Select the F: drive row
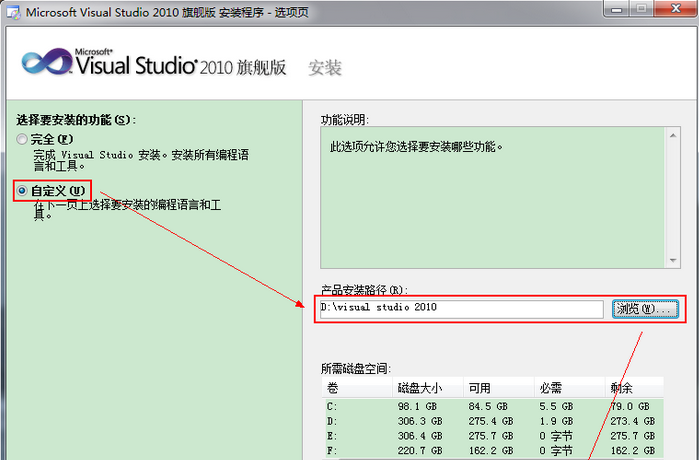Image resolution: width=699 pixels, height=460 pixels. click(493, 451)
